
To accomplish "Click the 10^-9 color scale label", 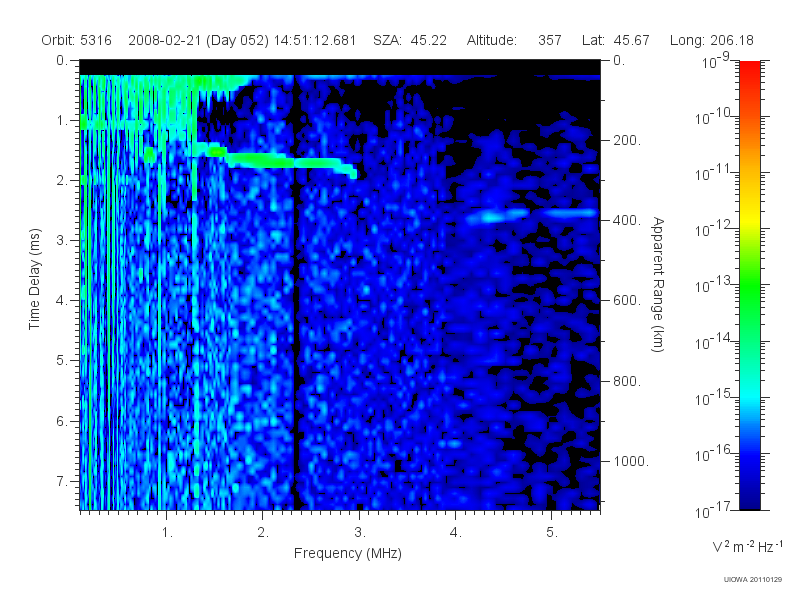I will click(x=716, y=61).
